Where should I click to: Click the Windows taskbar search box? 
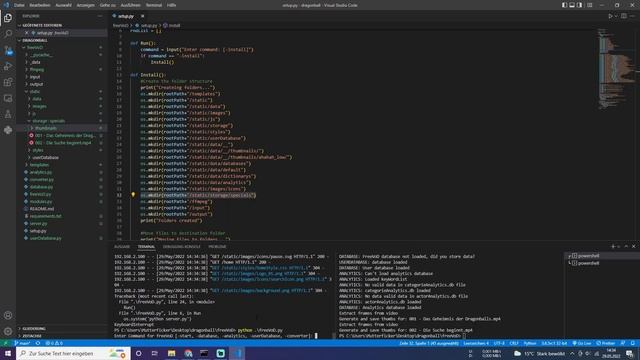[x=73, y=353]
